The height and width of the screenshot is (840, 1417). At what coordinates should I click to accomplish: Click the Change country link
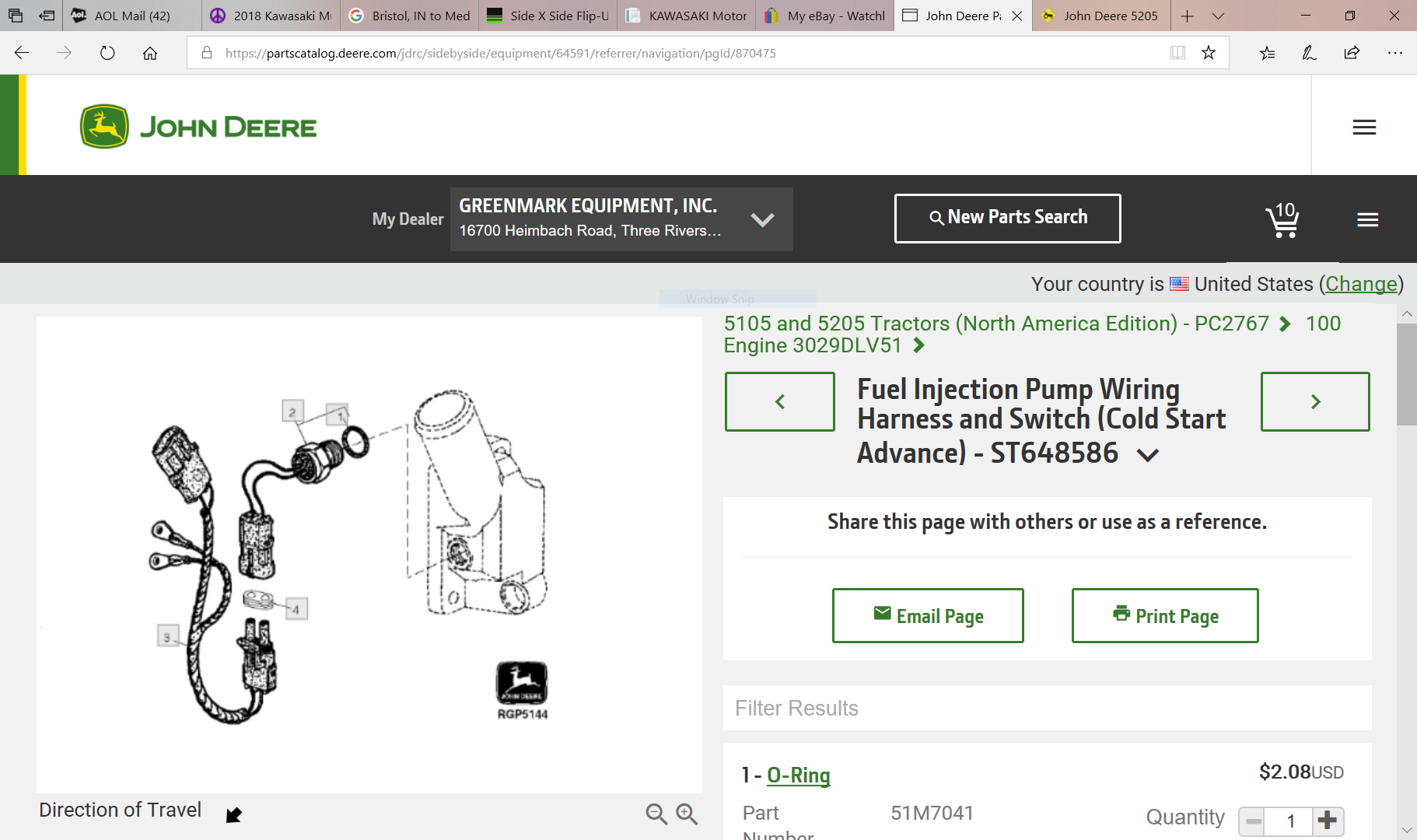[1361, 284]
